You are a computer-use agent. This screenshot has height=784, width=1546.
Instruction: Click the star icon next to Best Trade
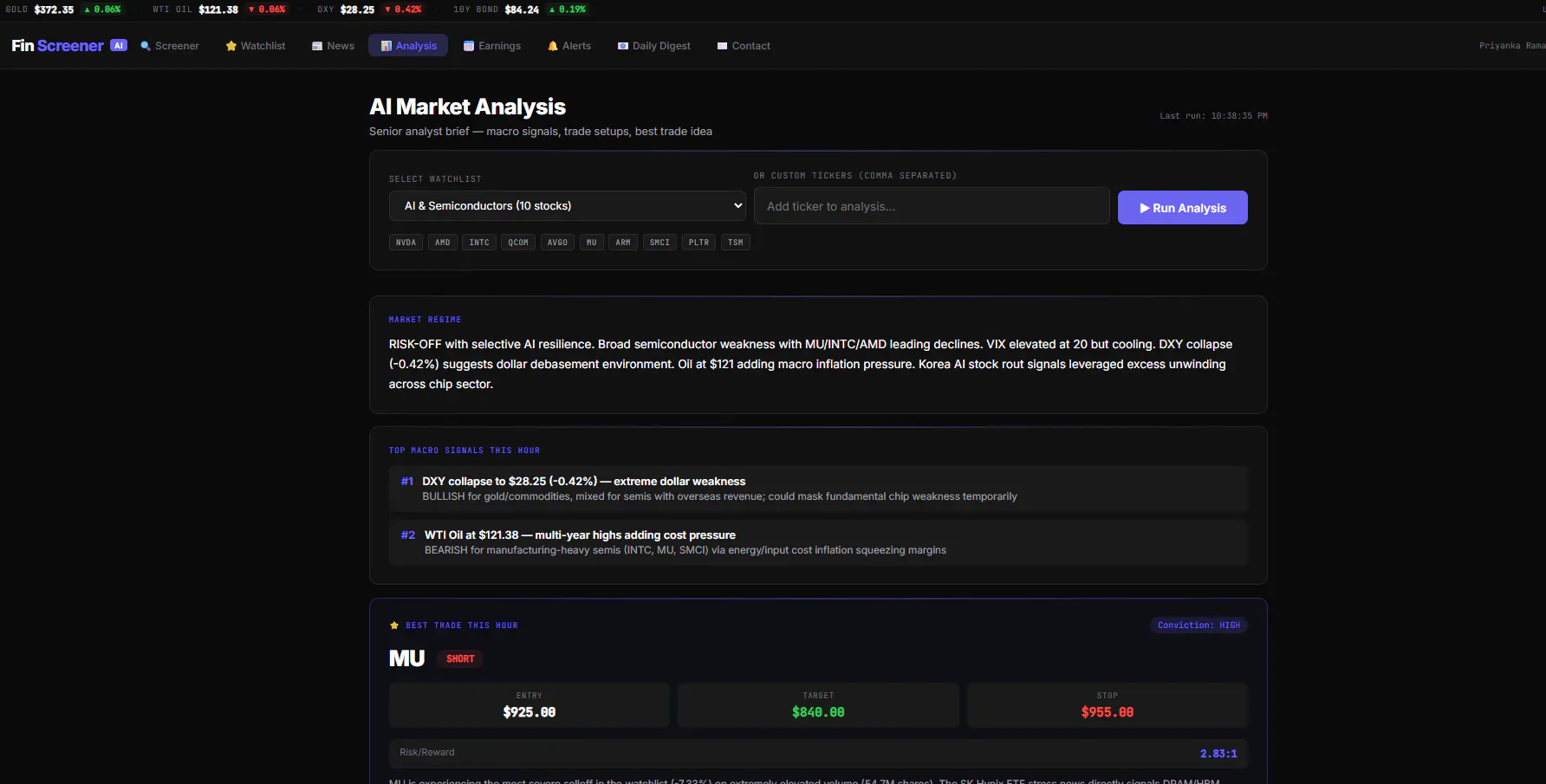[x=394, y=625]
